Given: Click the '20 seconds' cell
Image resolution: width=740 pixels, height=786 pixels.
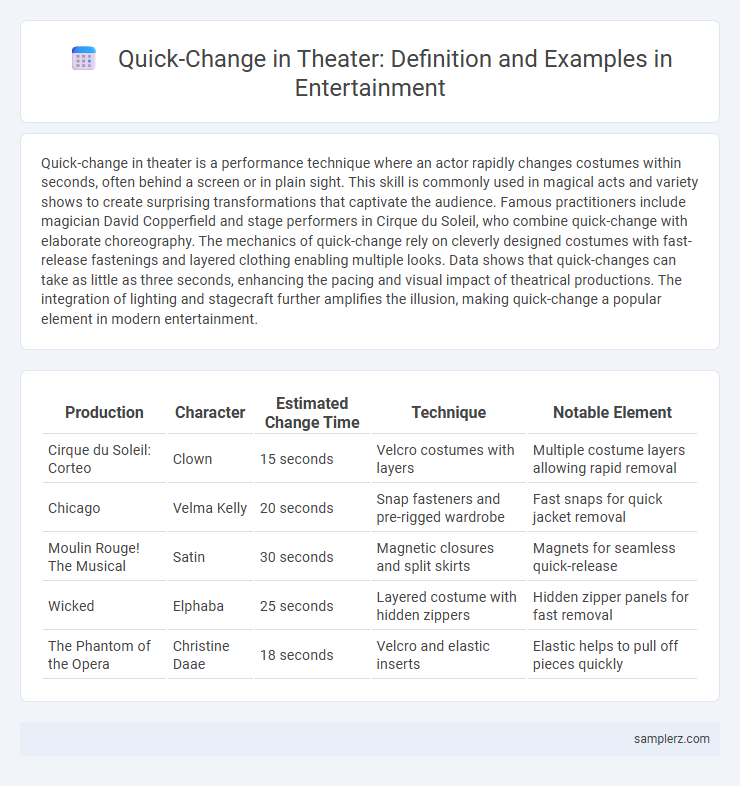Looking at the screenshot, I should click(312, 508).
